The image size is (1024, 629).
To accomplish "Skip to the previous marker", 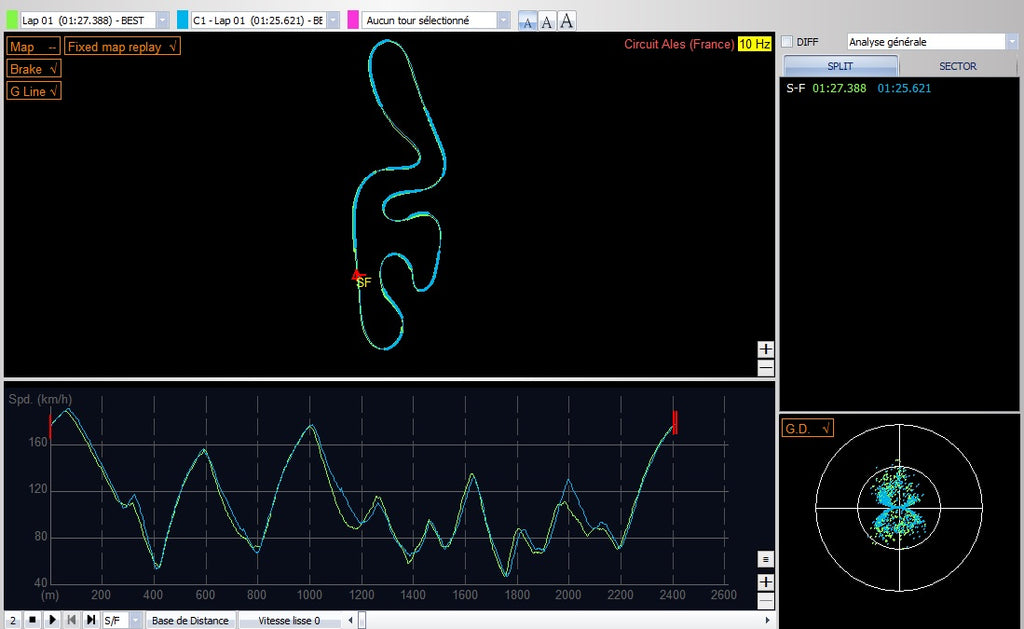I will [x=72, y=620].
